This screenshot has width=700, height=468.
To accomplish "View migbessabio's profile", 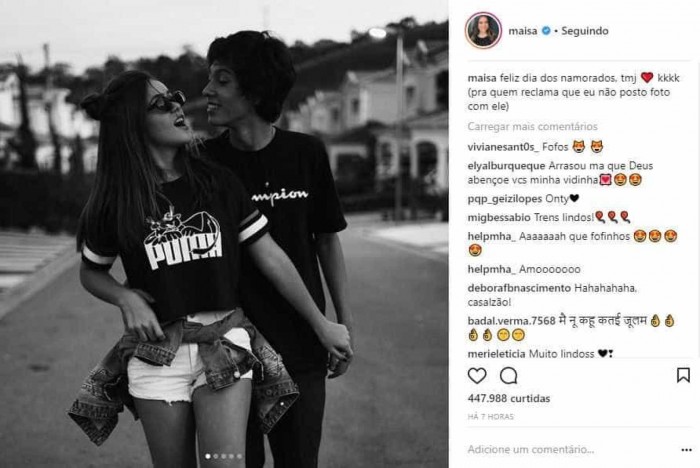I will coord(499,217).
